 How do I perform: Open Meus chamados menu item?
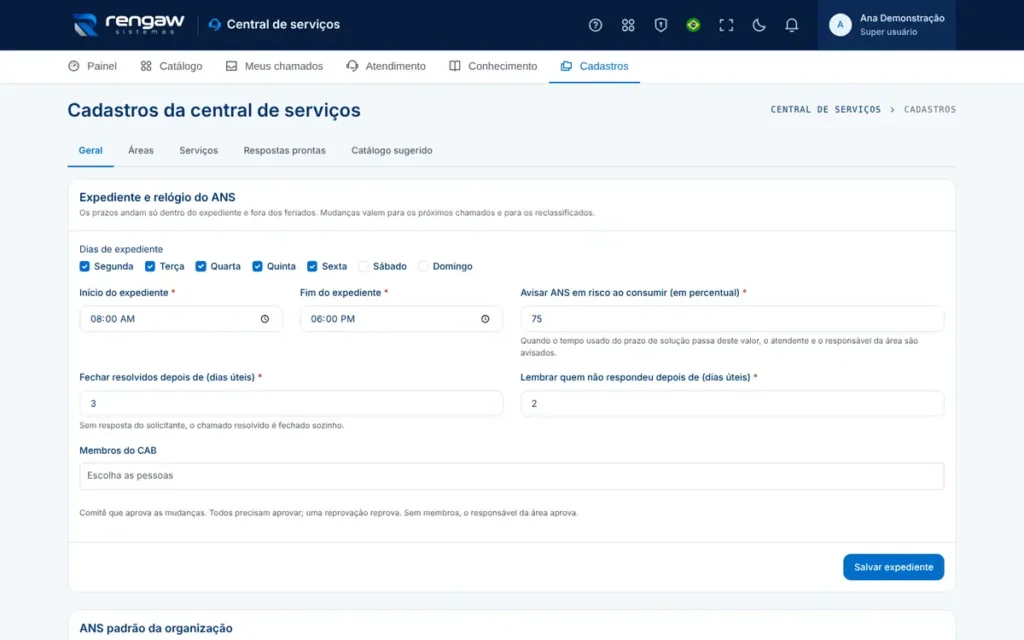[x=274, y=66]
